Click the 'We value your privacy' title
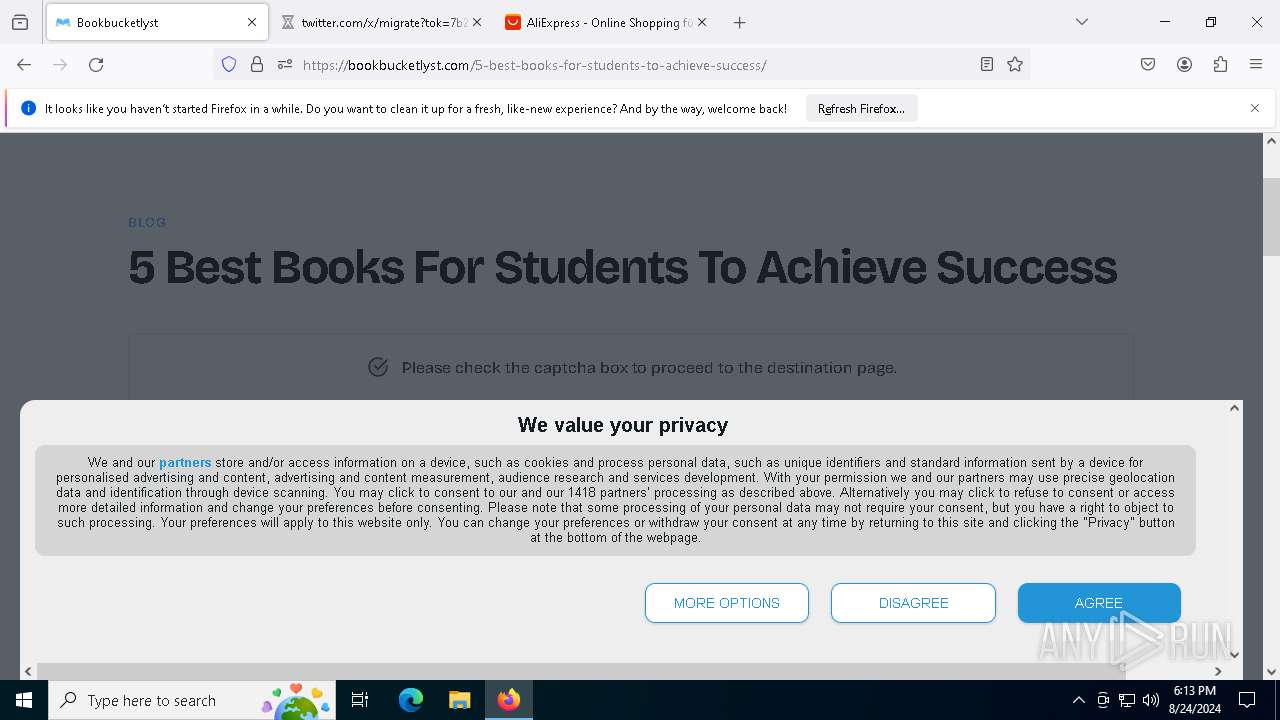The height and width of the screenshot is (720, 1280). click(x=623, y=425)
